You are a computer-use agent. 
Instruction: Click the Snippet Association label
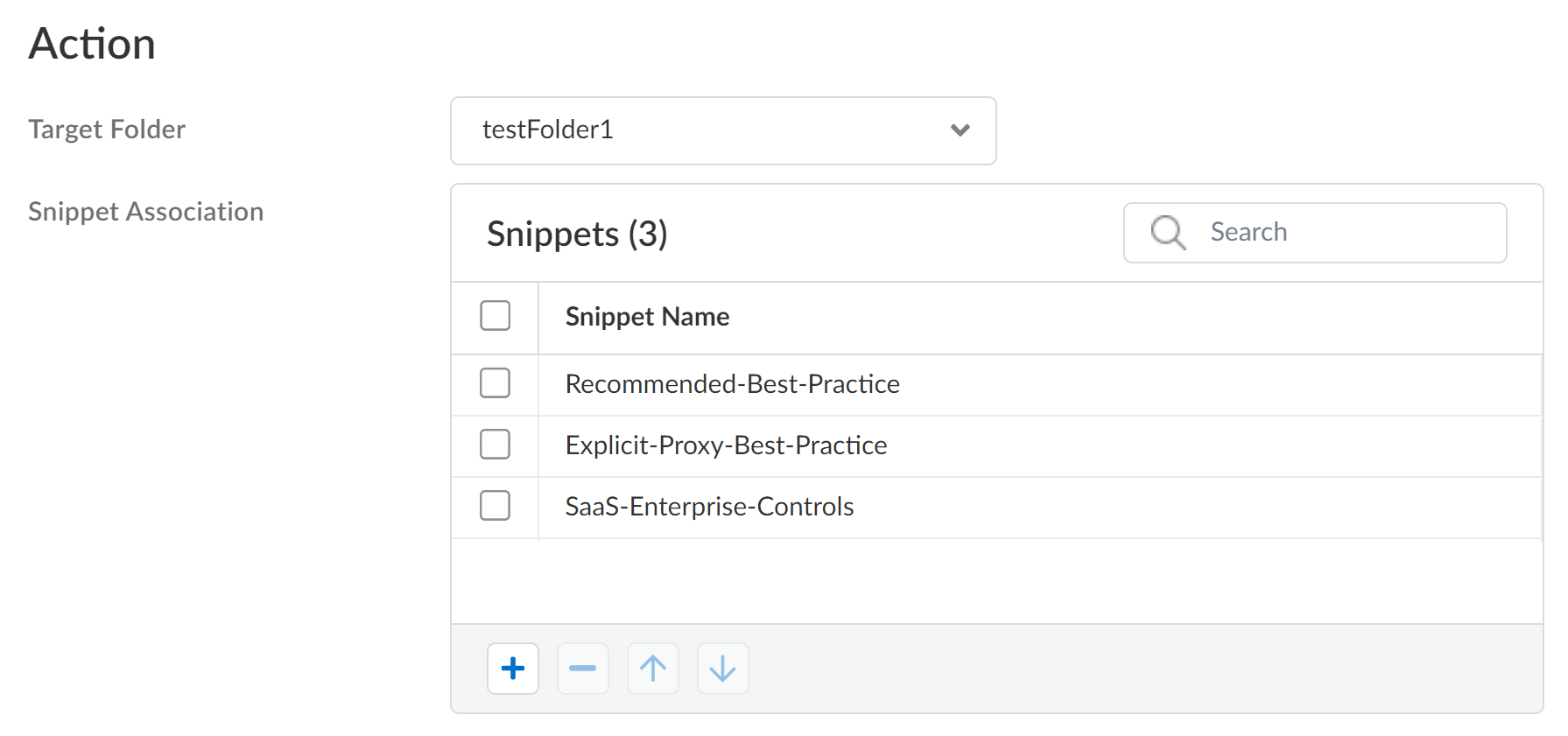(x=145, y=212)
